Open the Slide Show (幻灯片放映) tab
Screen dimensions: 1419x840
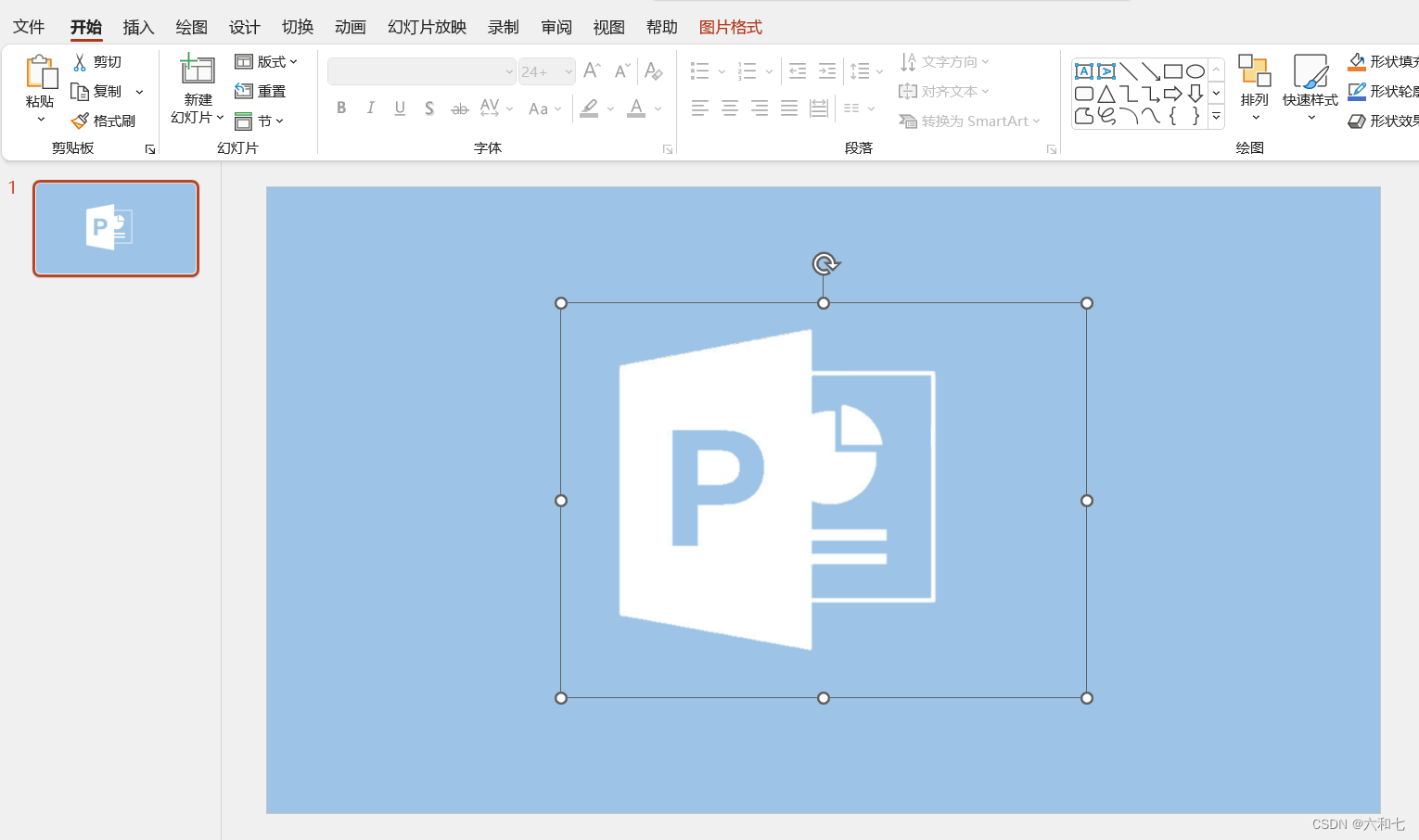[428, 27]
